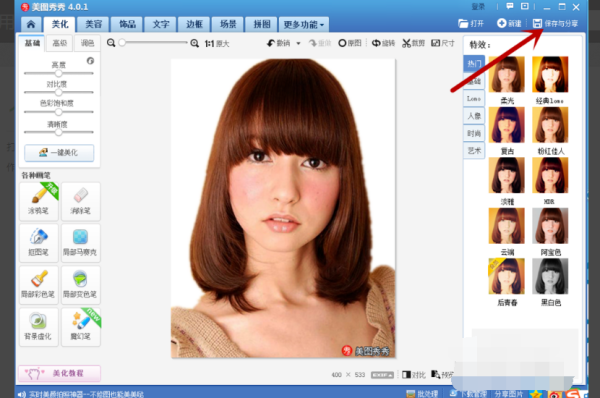Expand the 更多功能 dropdown
This screenshot has width=600, height=398.
(x=304, y=24)
